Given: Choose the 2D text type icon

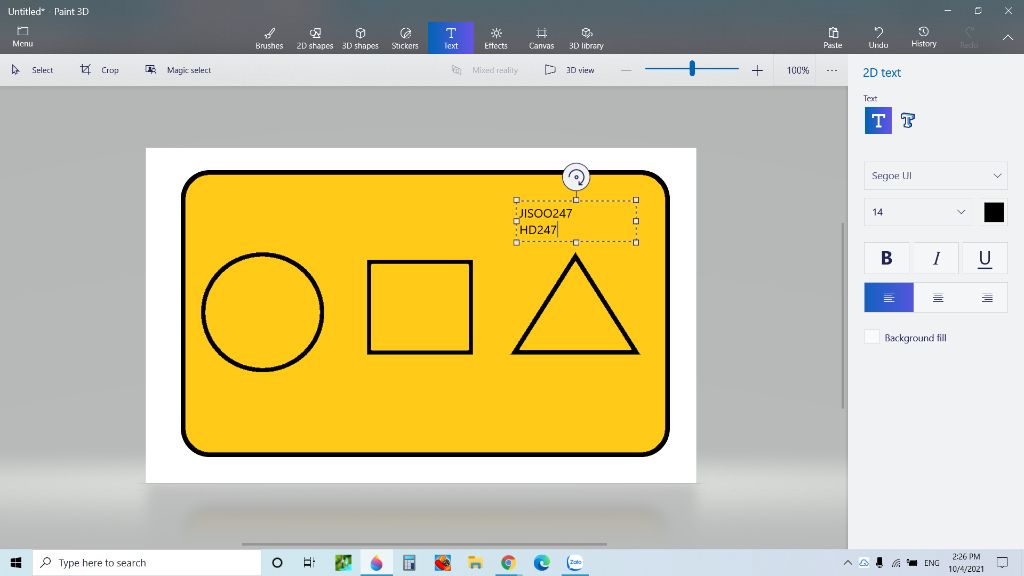Looking at the screenshot, I should pos(878,121).
